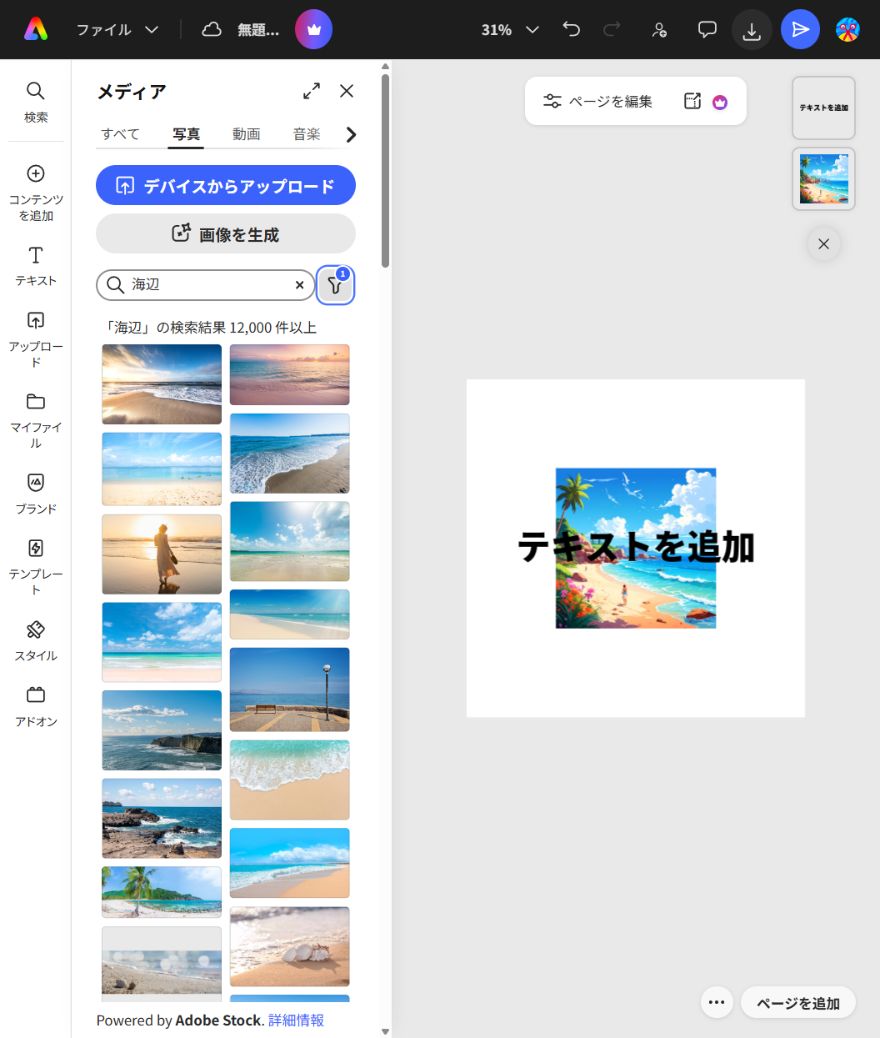Open the premium crown upgrade button
The width and height of the screenshot is (880, 1038).
(x=313, y=29)
